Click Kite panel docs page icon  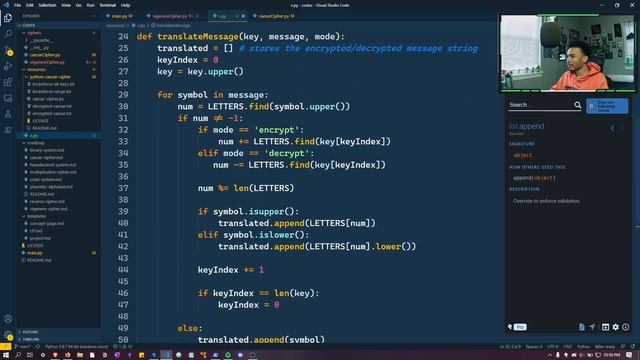pos(582,327)
